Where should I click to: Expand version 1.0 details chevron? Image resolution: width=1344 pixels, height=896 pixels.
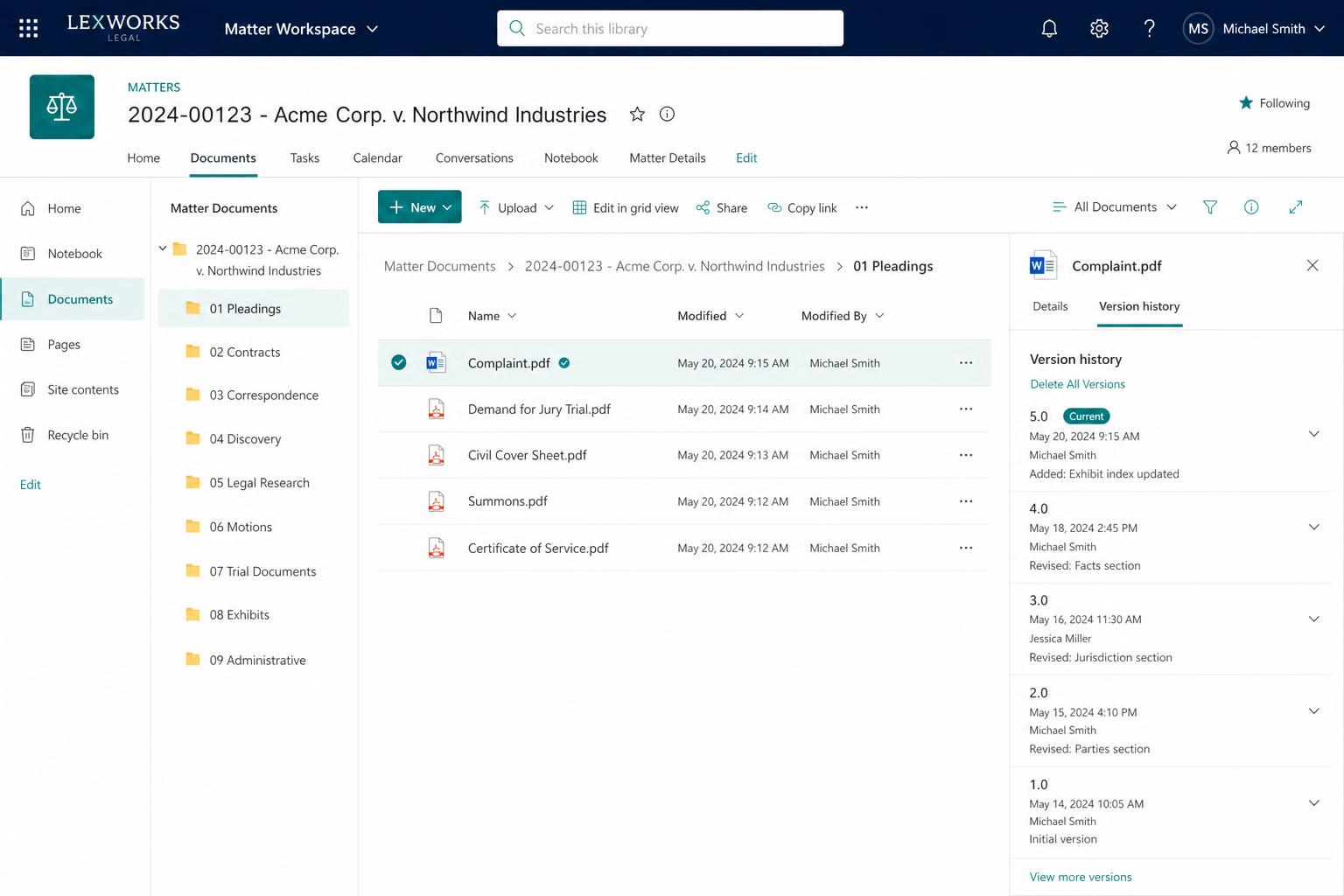coord(1313,802)
